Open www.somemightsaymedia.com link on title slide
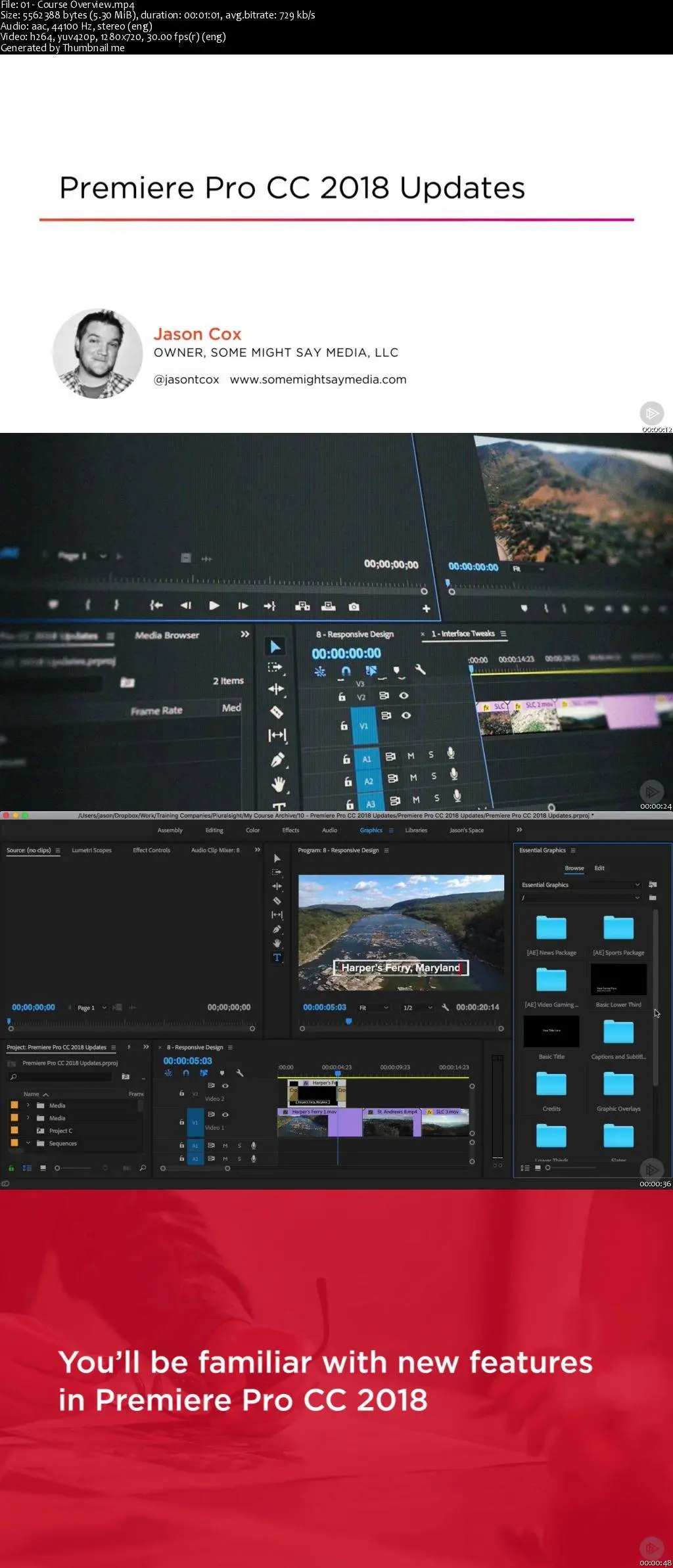Image resolution: width=673 pixels, height=1568 pixels. 318,380
